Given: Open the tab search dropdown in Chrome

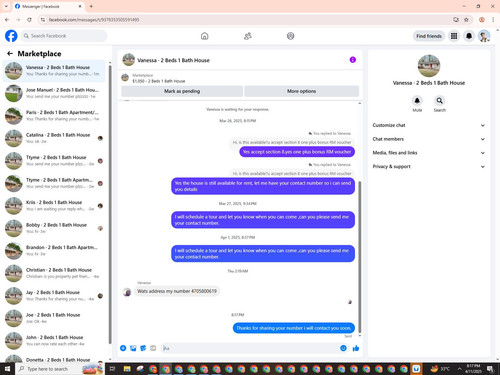Looking at the screenshot, I should coord(6,6).
